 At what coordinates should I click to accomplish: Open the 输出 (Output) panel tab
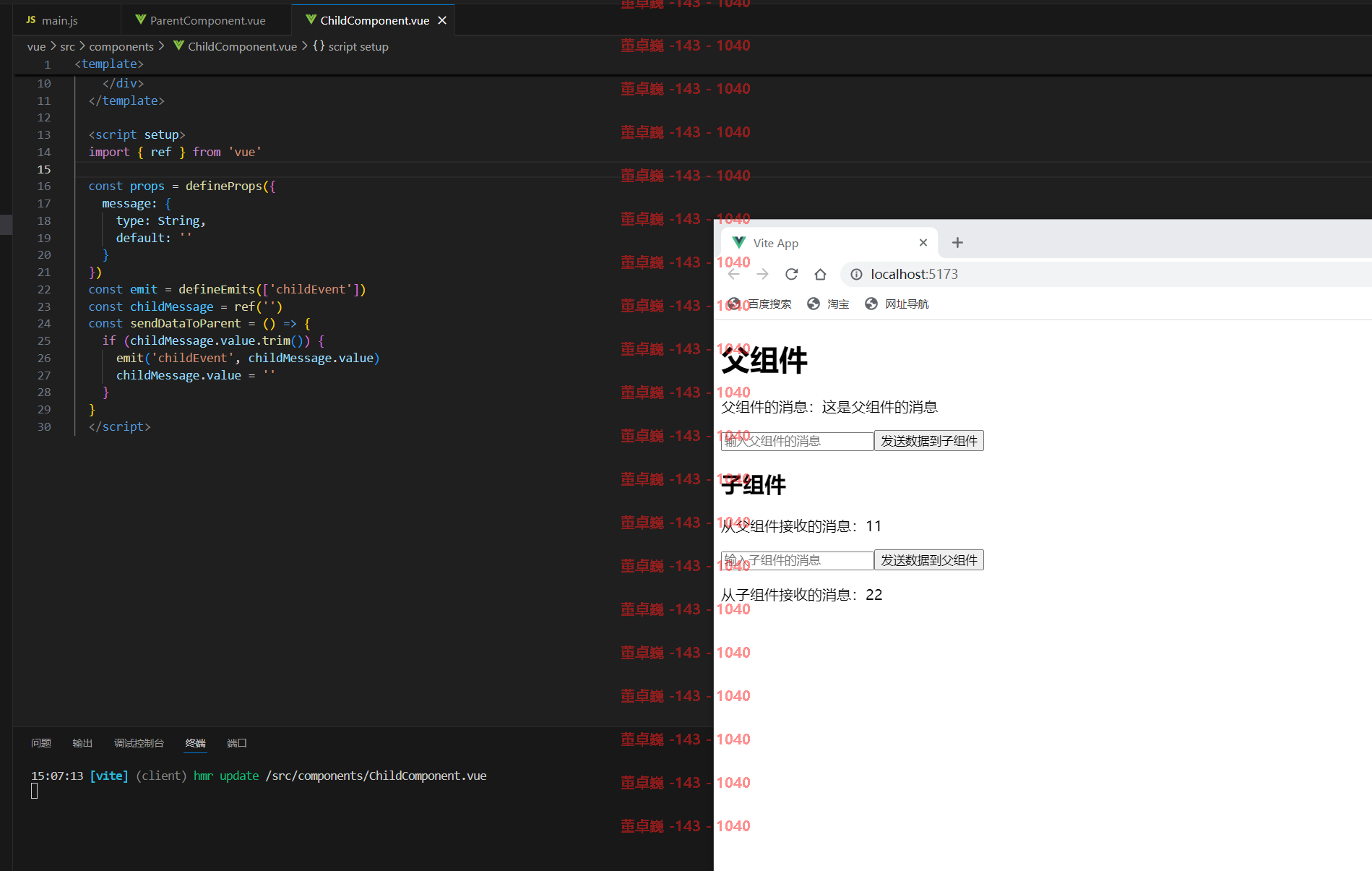point(82,743)
